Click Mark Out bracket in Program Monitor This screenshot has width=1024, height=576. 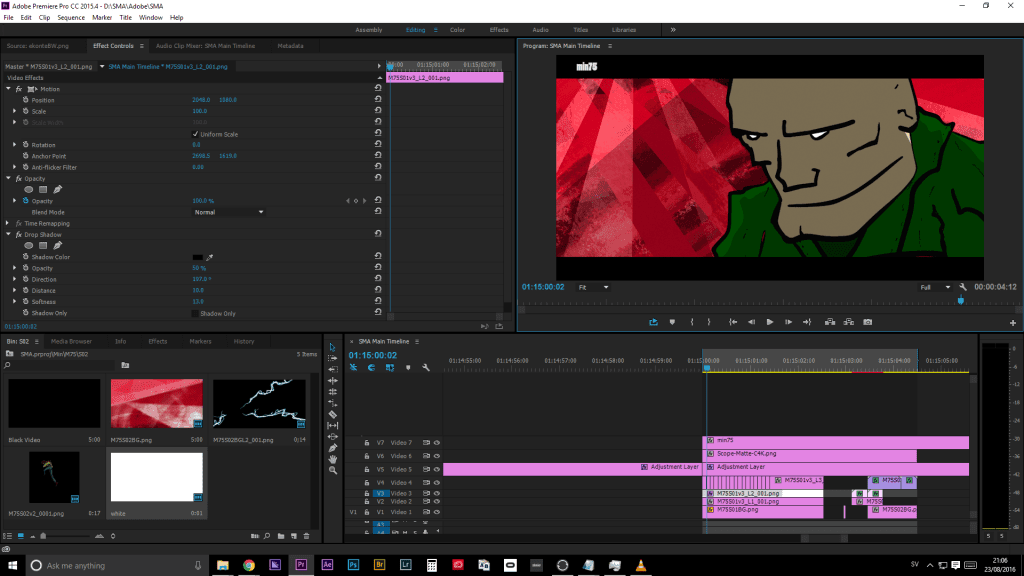pos(709,322)
